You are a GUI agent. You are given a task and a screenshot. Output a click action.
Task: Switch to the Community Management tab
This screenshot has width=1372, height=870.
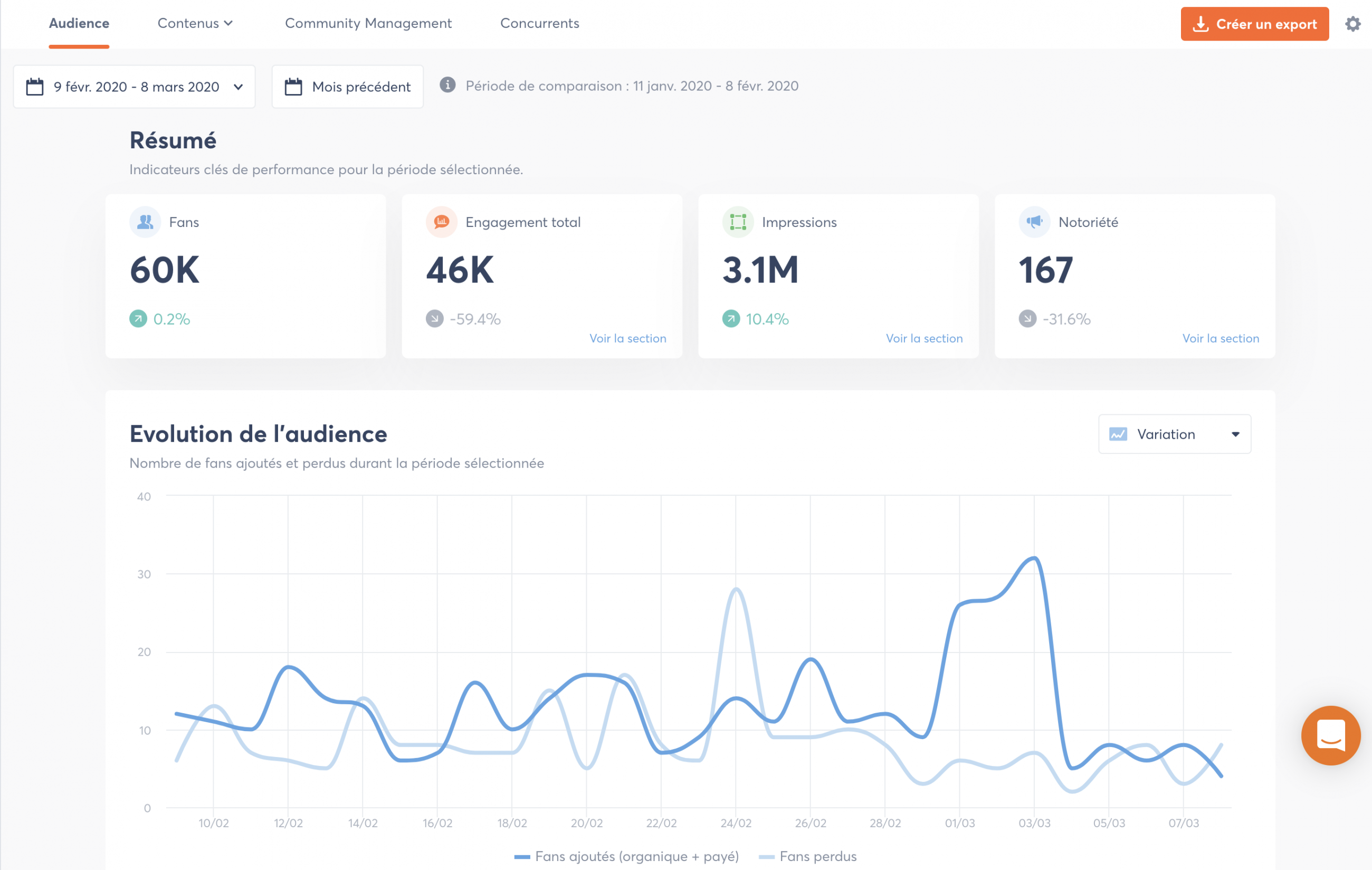pos(368,23)
